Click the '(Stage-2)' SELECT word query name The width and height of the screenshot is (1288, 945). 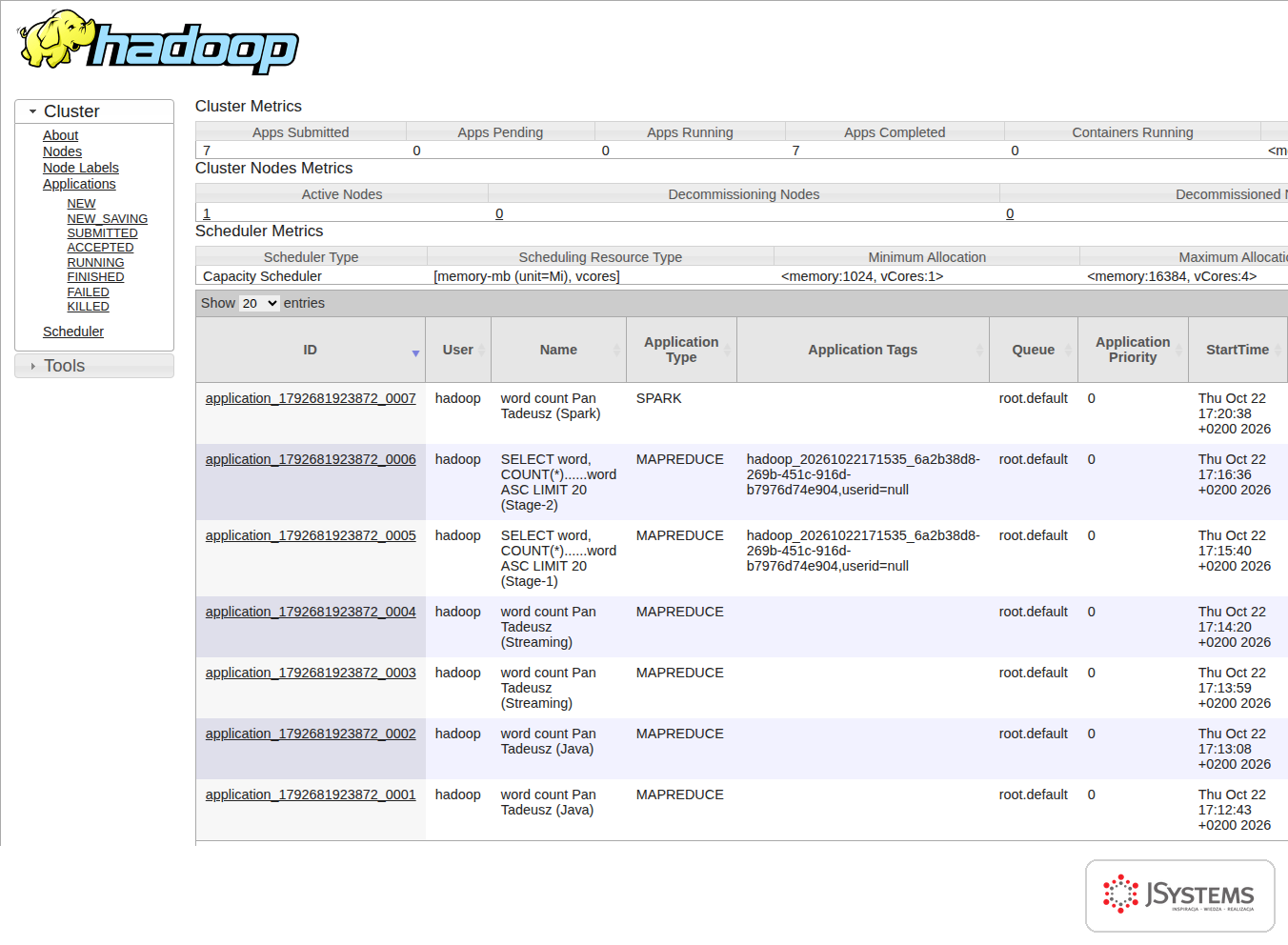pyautogui.click(x=558, y=482)
